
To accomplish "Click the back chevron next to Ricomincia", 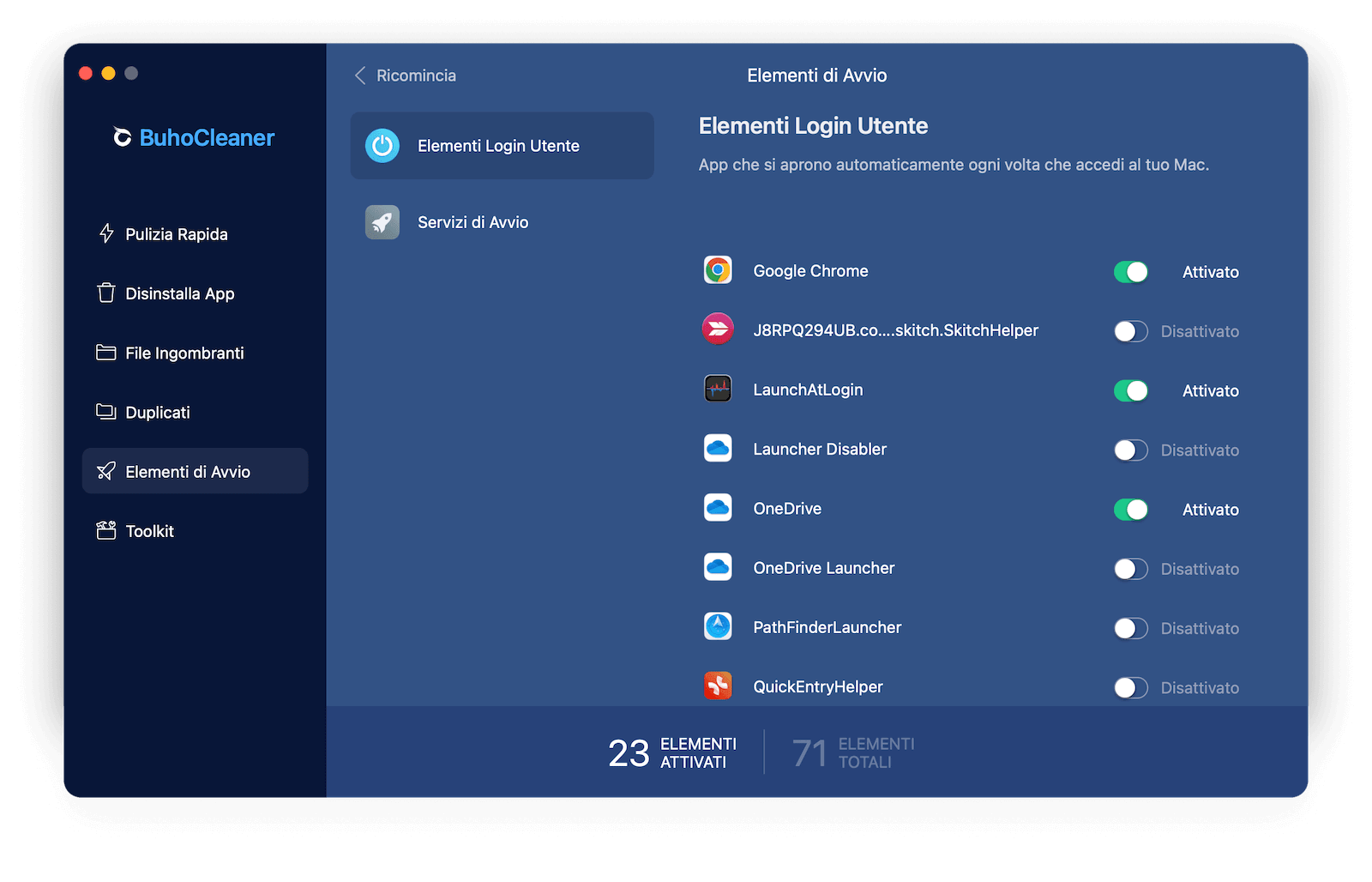I will point(360,76).
